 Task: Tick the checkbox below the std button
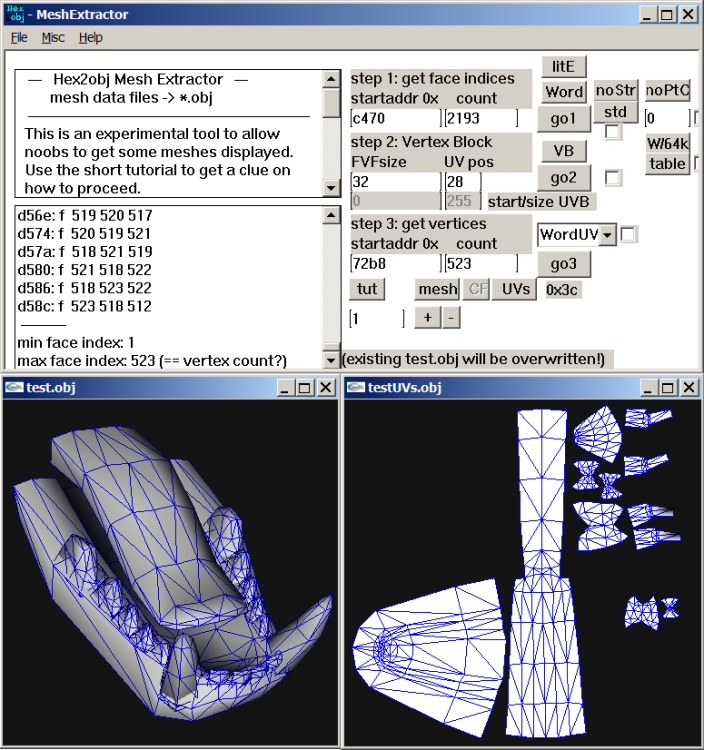pos(613,132)
